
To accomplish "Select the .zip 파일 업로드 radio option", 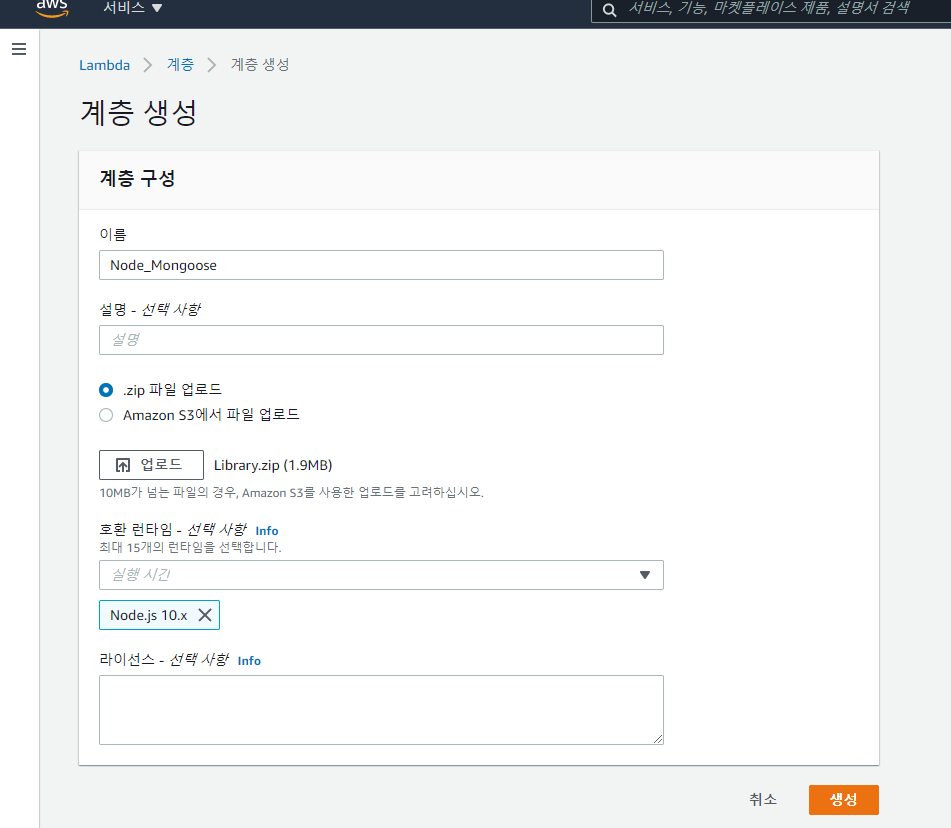I will click(106, 390).
